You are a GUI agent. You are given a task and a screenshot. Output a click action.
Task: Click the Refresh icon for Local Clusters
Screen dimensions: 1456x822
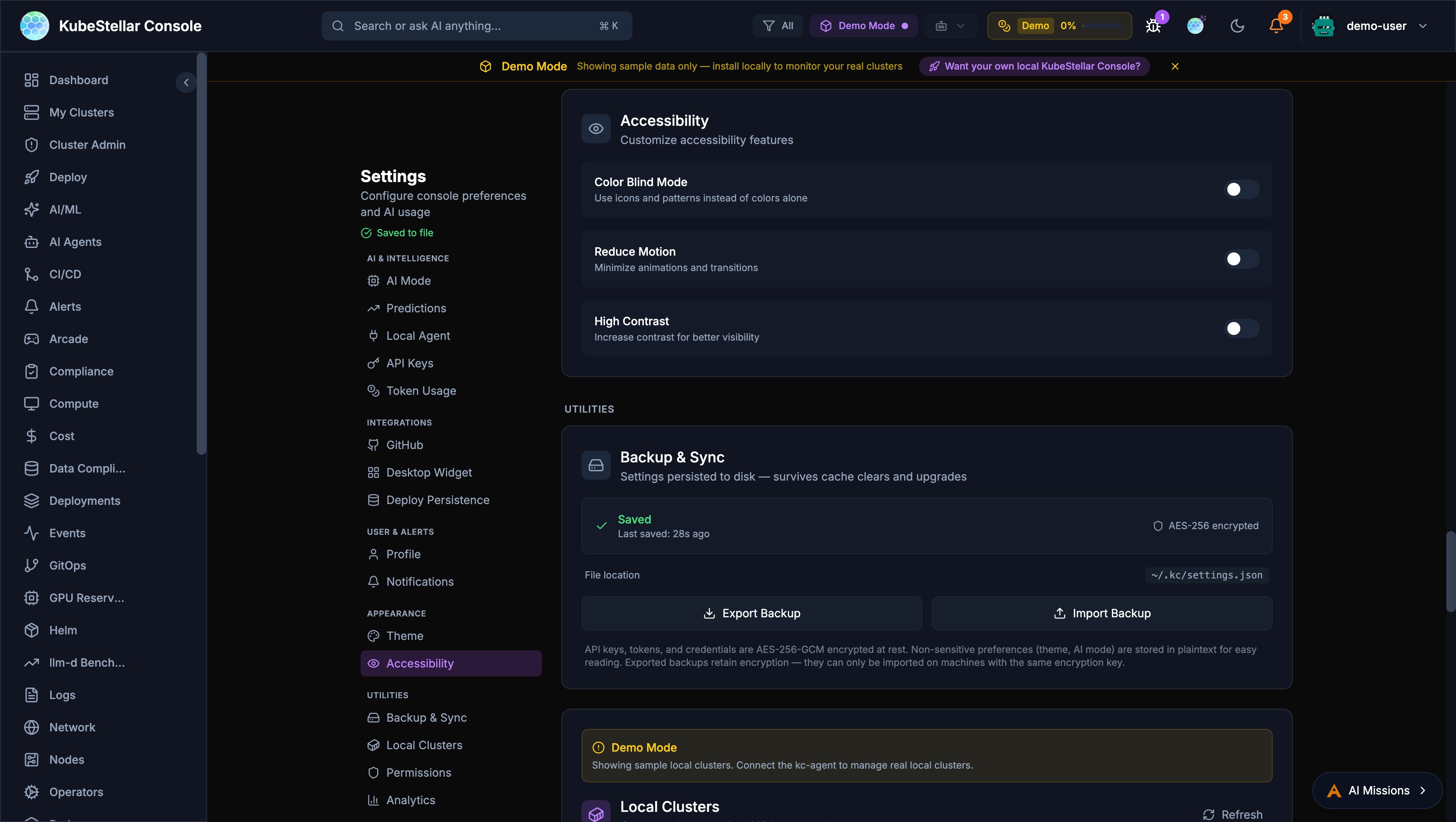click(1208, 814)
